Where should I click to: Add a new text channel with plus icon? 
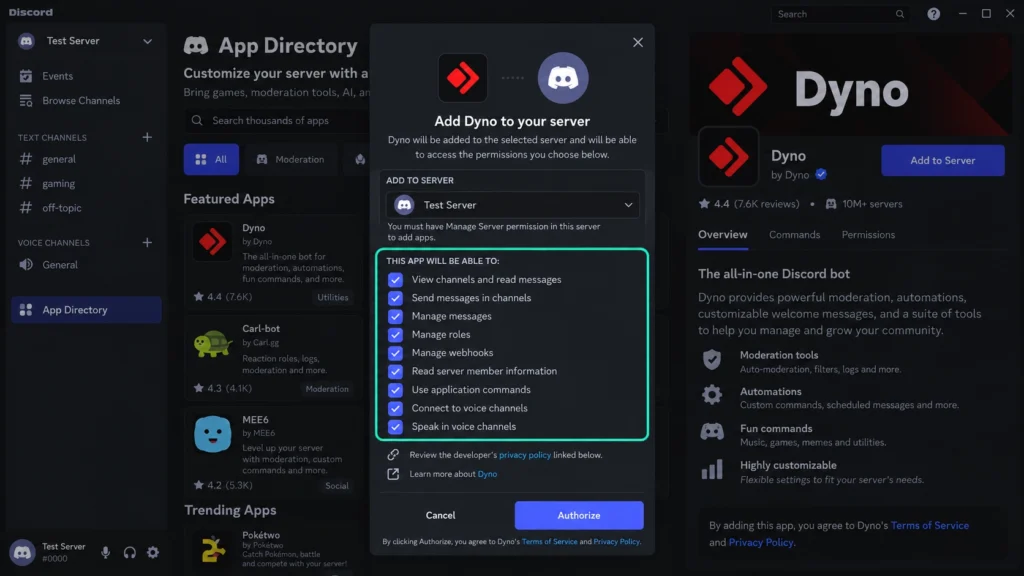pos(147,137)
